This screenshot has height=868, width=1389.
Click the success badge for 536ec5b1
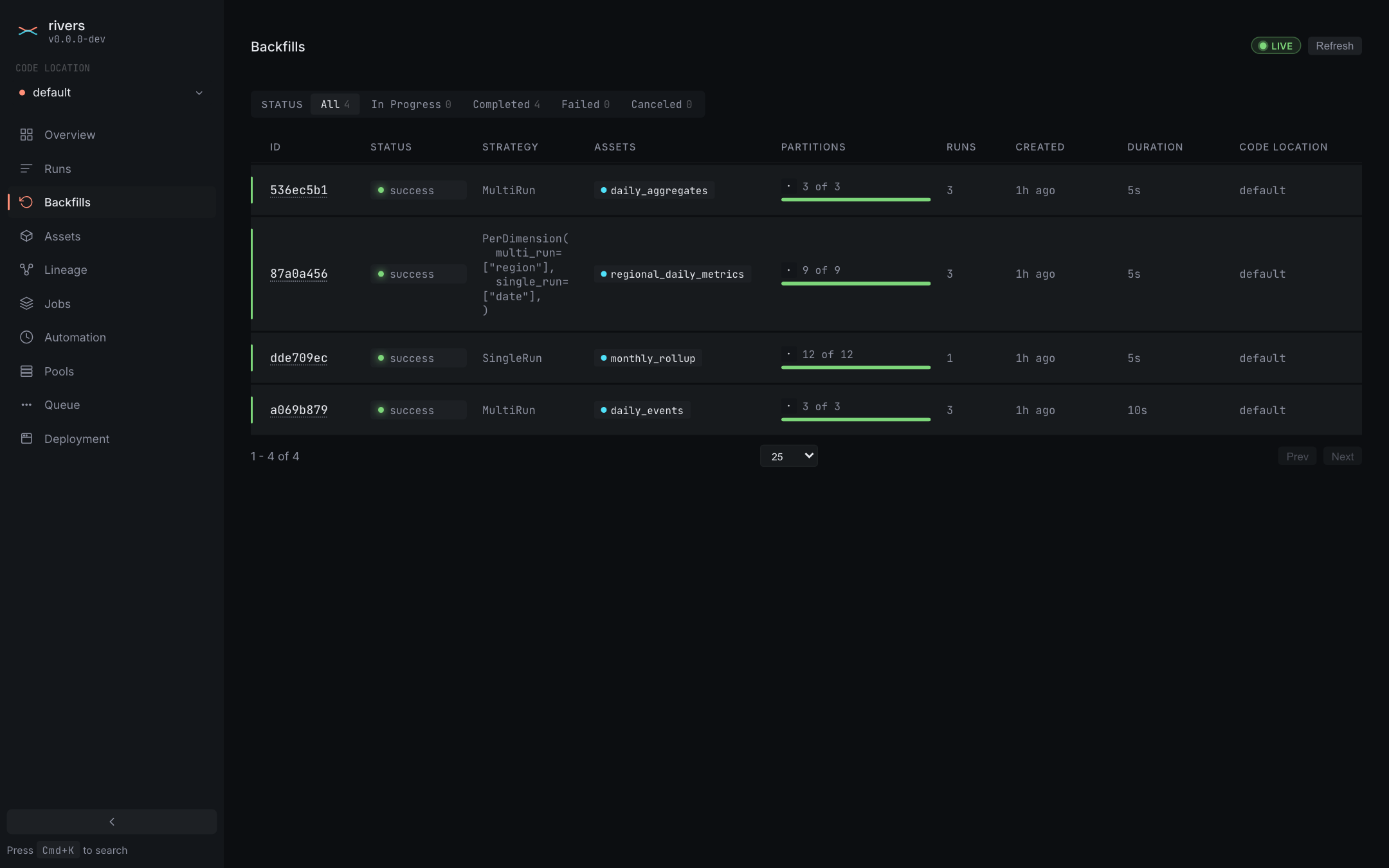[418, 190]
